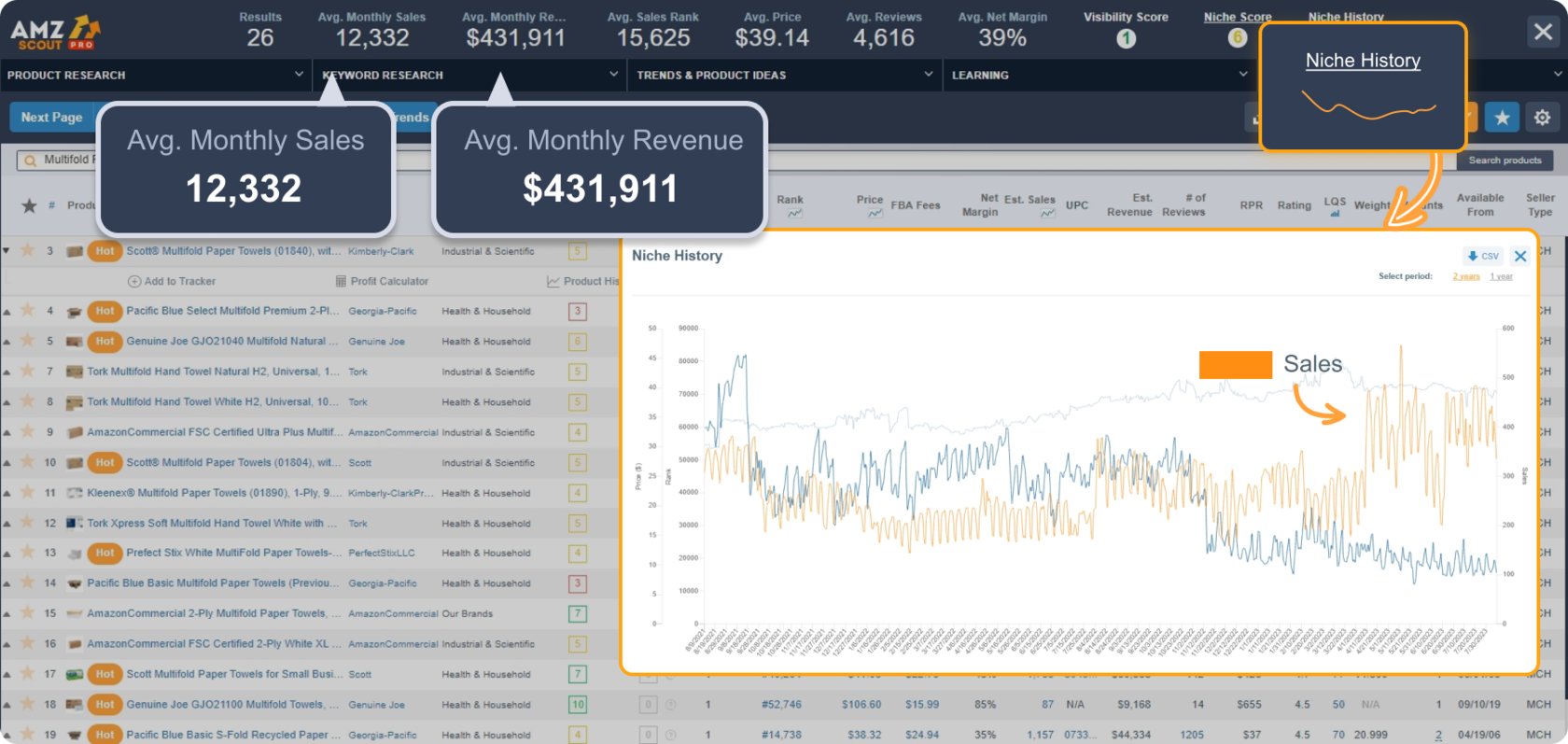Click the Price column chart icon
The height and width of the screenshot is (744, 1568).
coord(875,214)
